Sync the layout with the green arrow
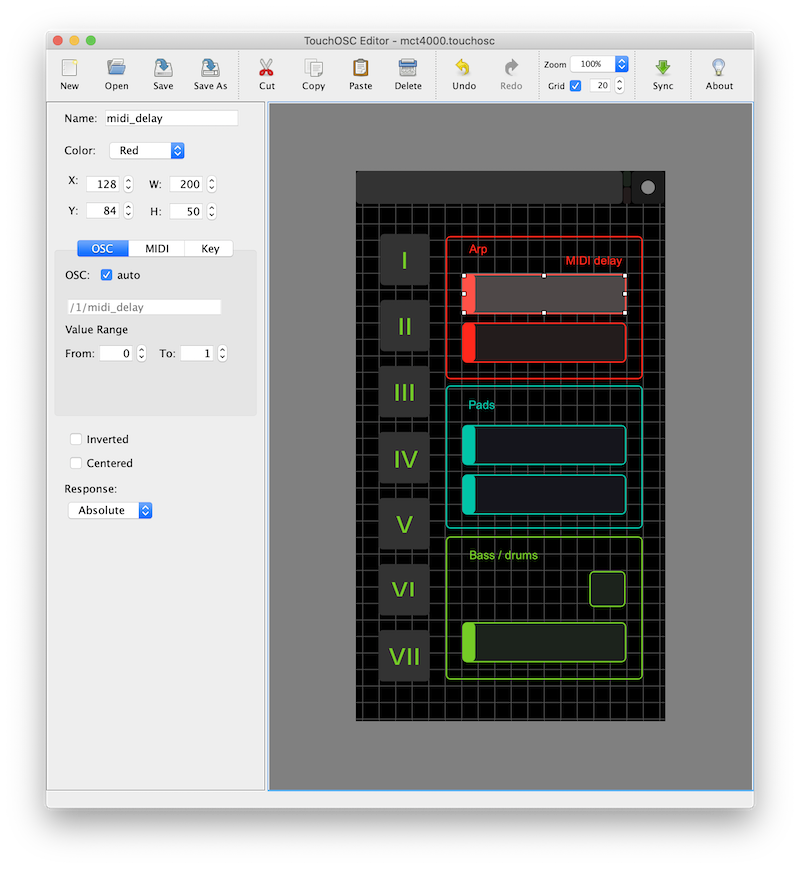Viewport: 800px width, 869px height. (x=663, y=68)
